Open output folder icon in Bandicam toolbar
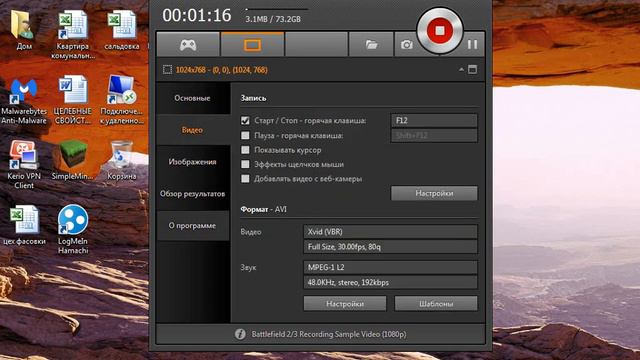This screenshot has height=360, width=640. [x=371, y=44]
